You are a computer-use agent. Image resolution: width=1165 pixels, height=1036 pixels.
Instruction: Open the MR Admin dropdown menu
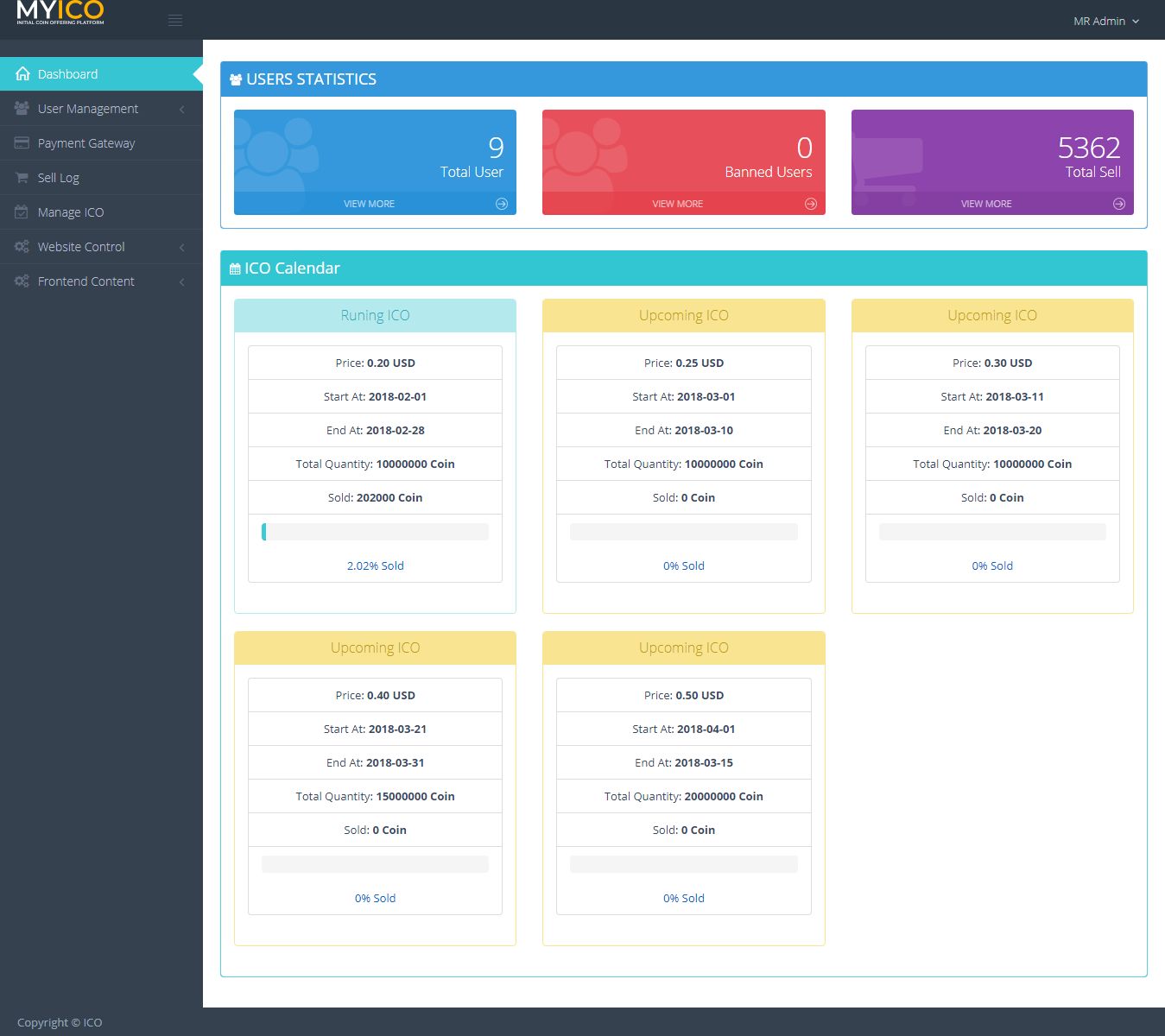(1106, 21)
